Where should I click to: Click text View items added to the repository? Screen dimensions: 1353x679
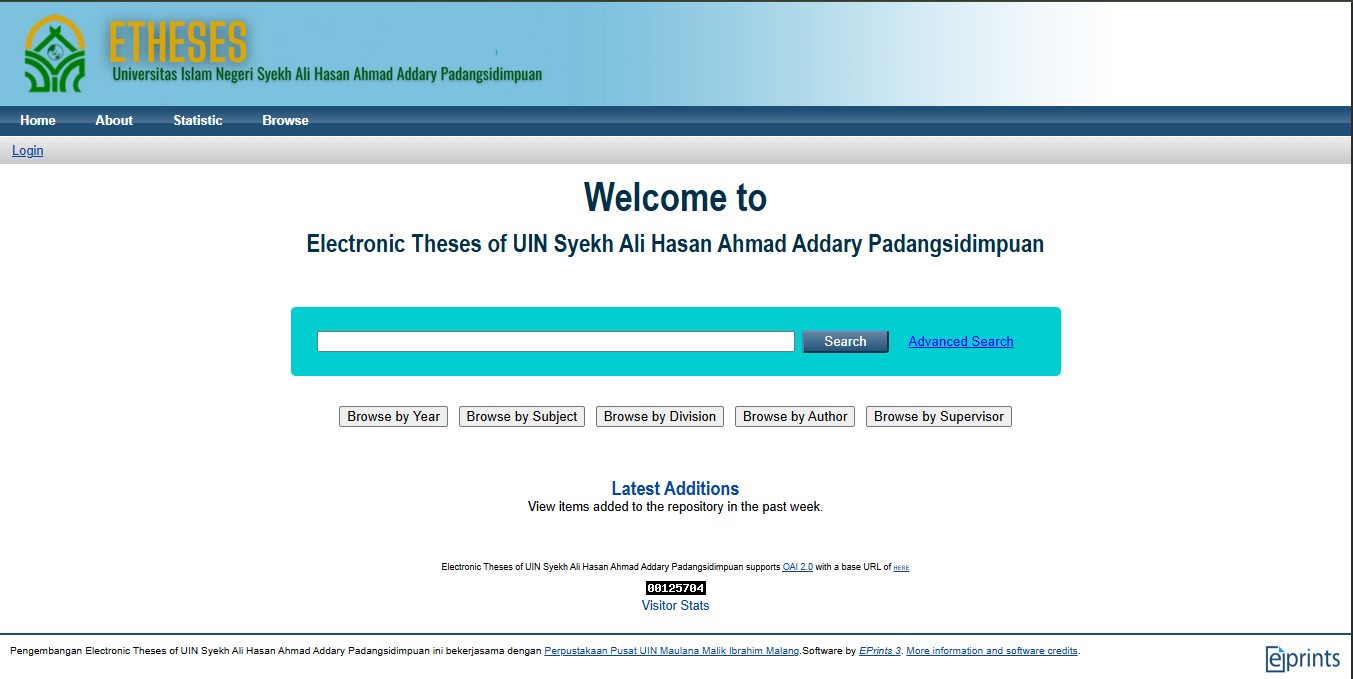(675, 507)
